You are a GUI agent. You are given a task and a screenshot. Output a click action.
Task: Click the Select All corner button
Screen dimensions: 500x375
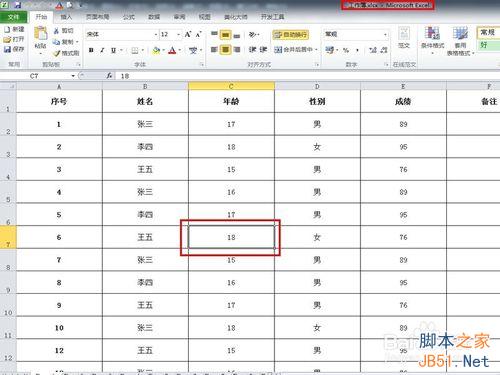(8, 86)
